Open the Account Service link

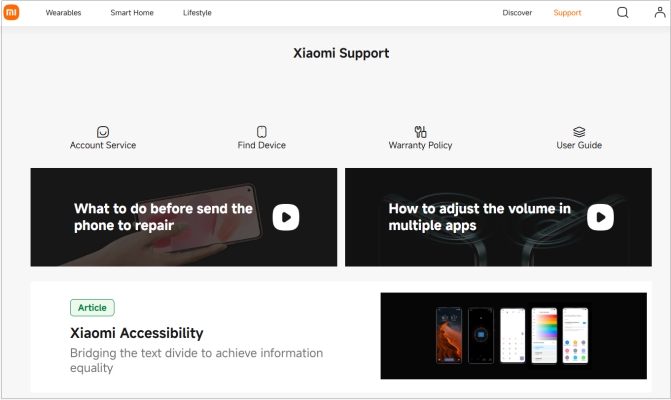click(x=103, y=145)
